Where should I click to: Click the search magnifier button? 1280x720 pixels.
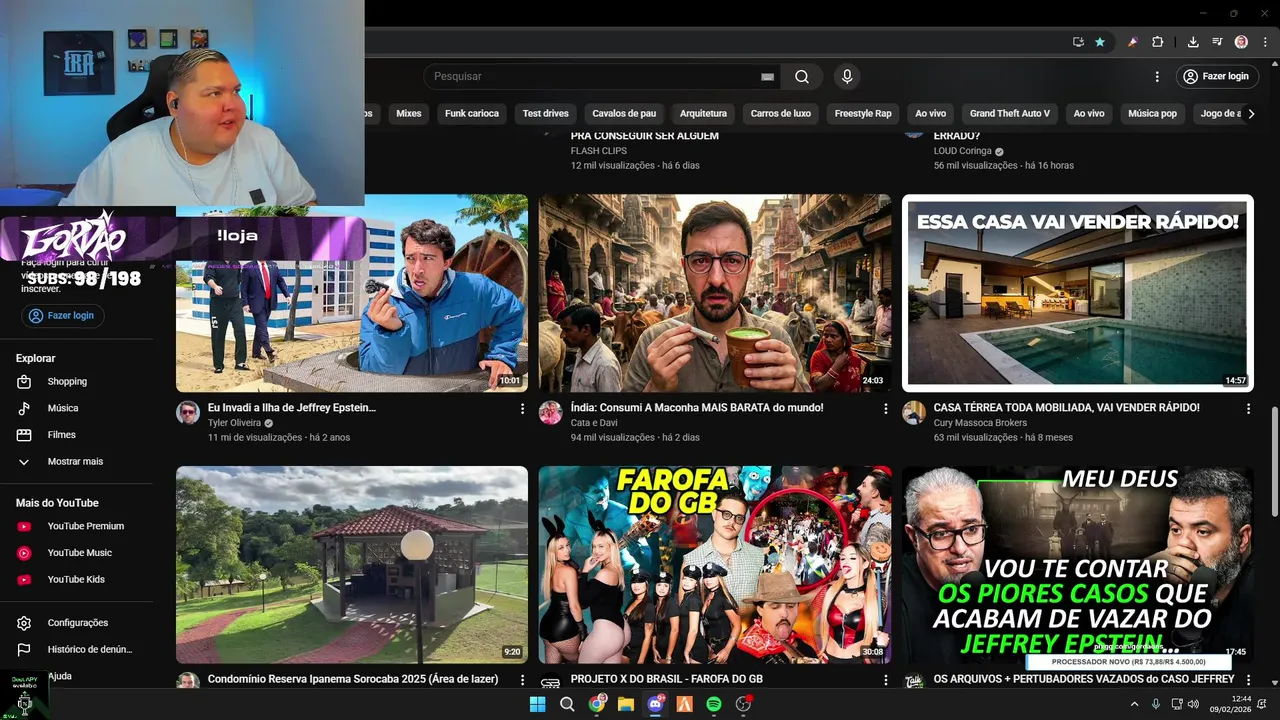tap(802, 77)
